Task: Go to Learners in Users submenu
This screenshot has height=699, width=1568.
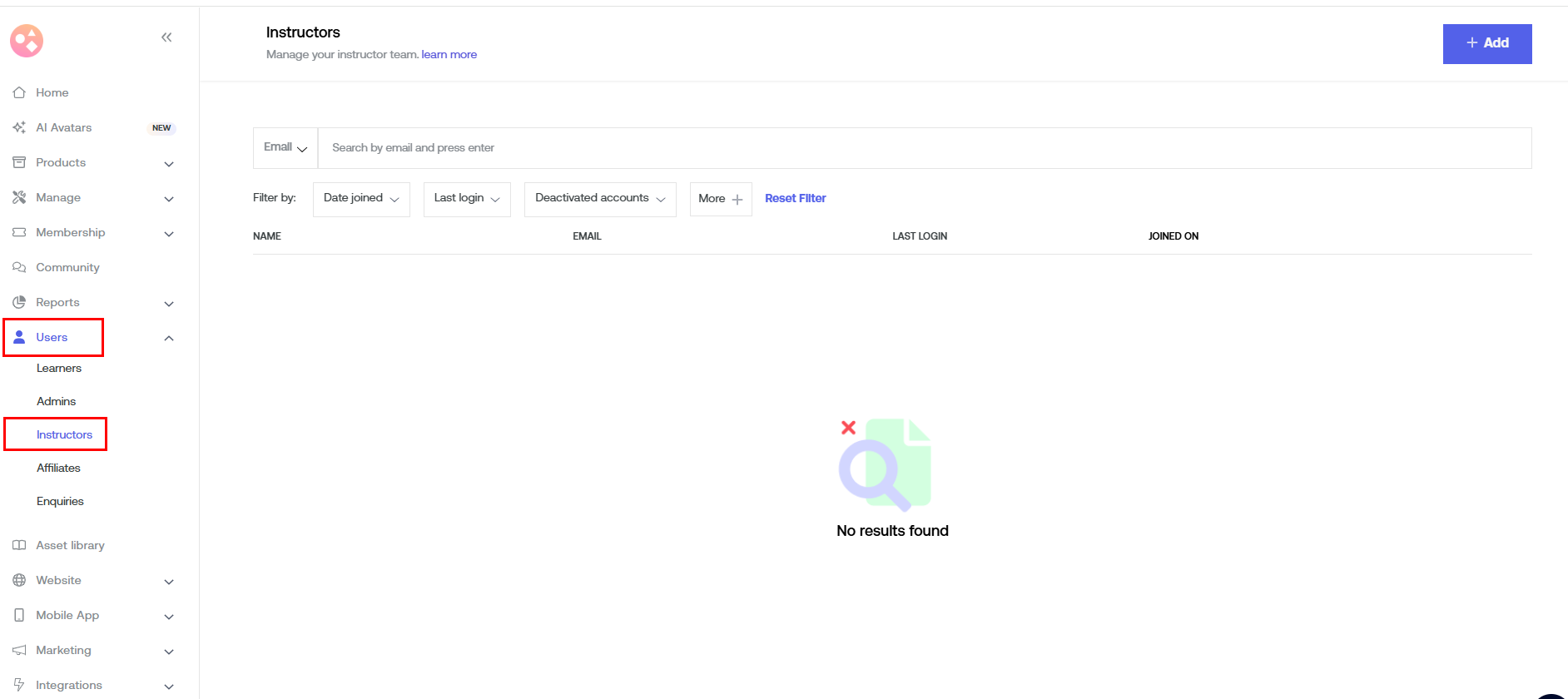Action: click(x=59, y=368)
